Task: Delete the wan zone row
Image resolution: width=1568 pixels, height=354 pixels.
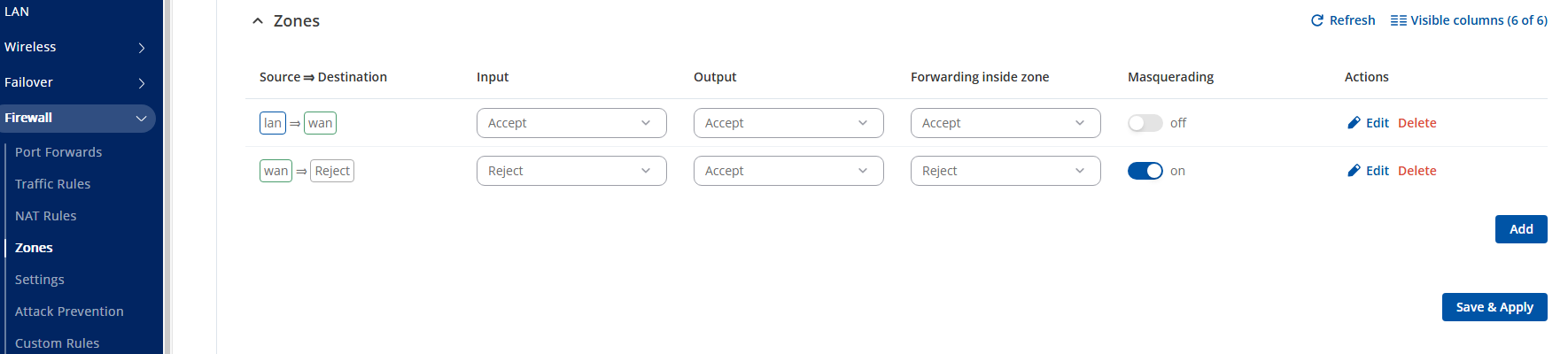Action: tap(1417, 171)
